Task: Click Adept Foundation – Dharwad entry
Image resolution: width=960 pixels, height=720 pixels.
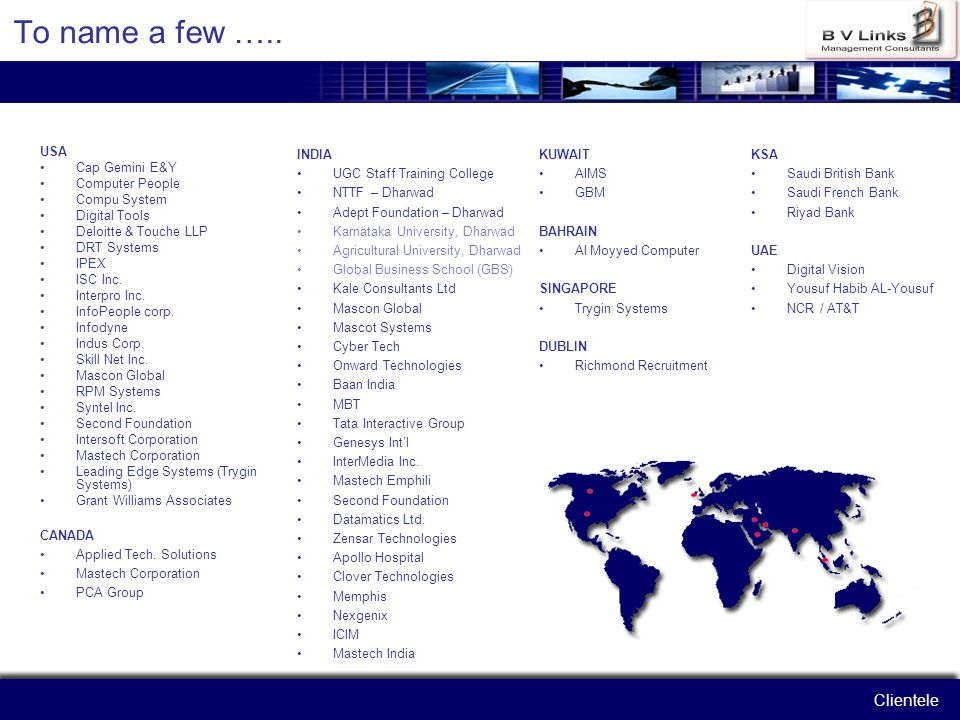Action: click(x=418, y=212)
